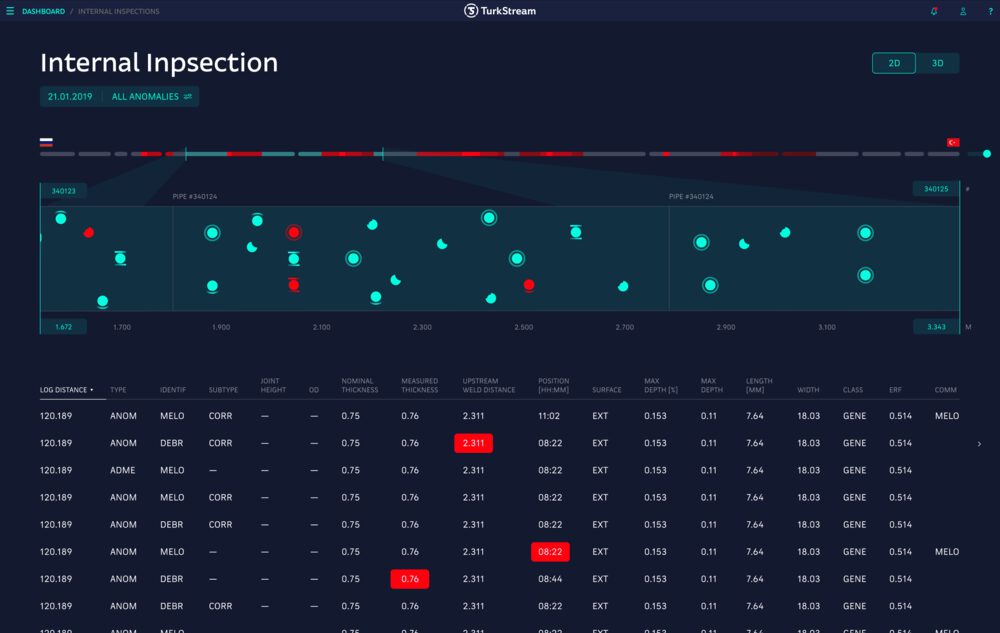Open the notifications bell
Image resolution: width=1000 pixels, height=633 pixels.
[x=934, y=12]
